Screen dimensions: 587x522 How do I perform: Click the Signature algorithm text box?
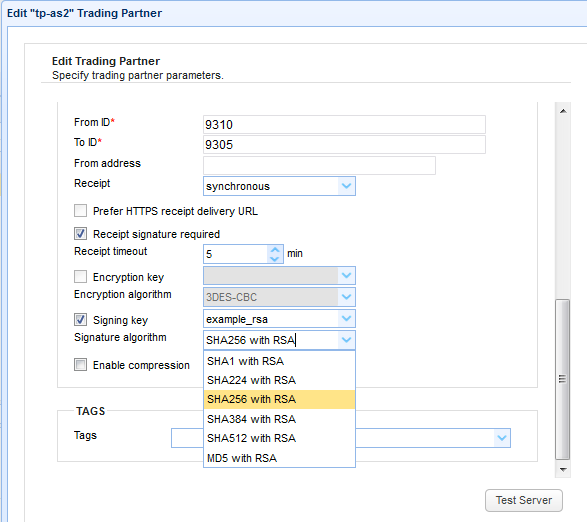pos(271,340)
